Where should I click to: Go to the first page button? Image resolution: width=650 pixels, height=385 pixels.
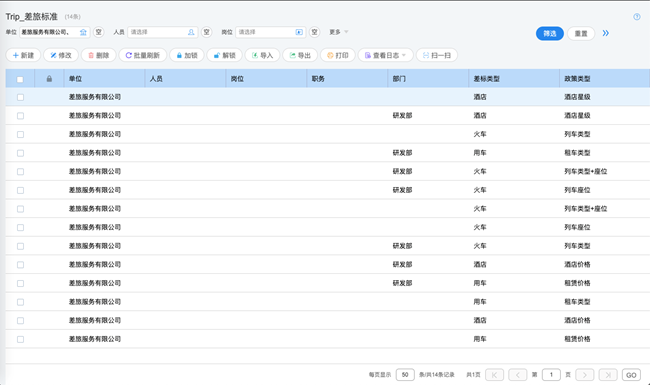click(494, 375)
